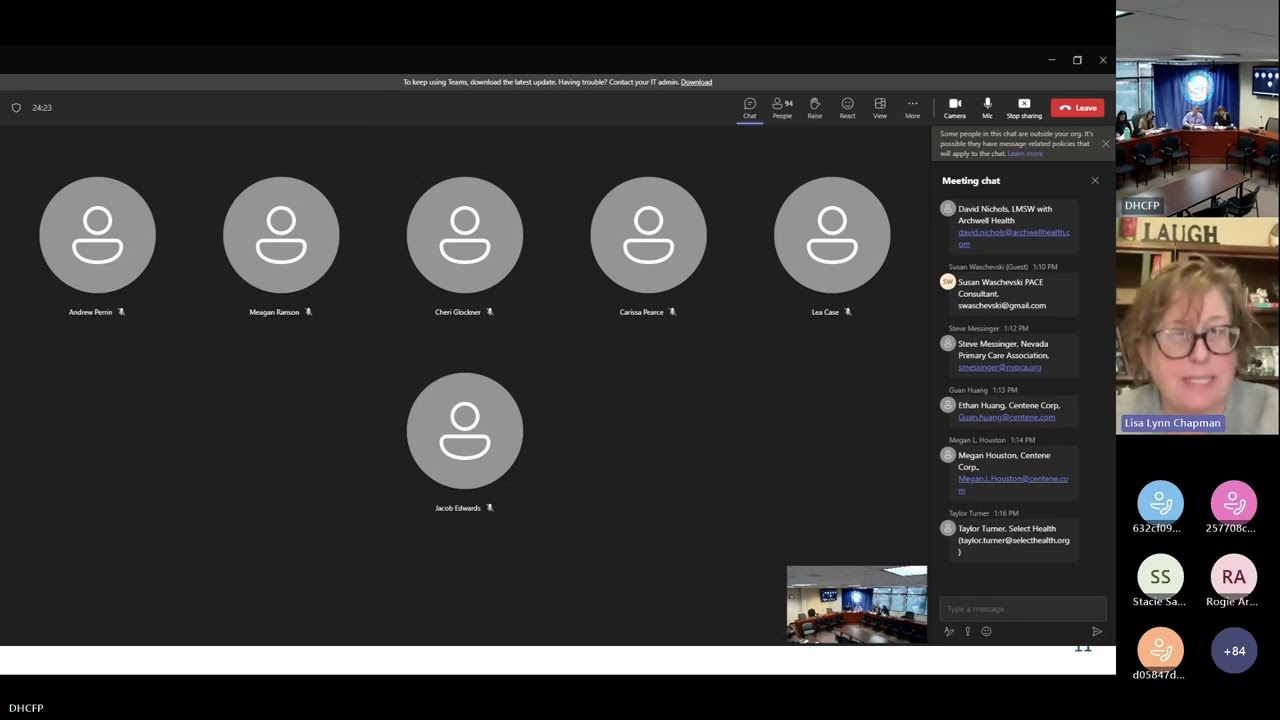Open the message format options icon
The width and height of the screenshot is (1280, 720).
click(949, 631)
